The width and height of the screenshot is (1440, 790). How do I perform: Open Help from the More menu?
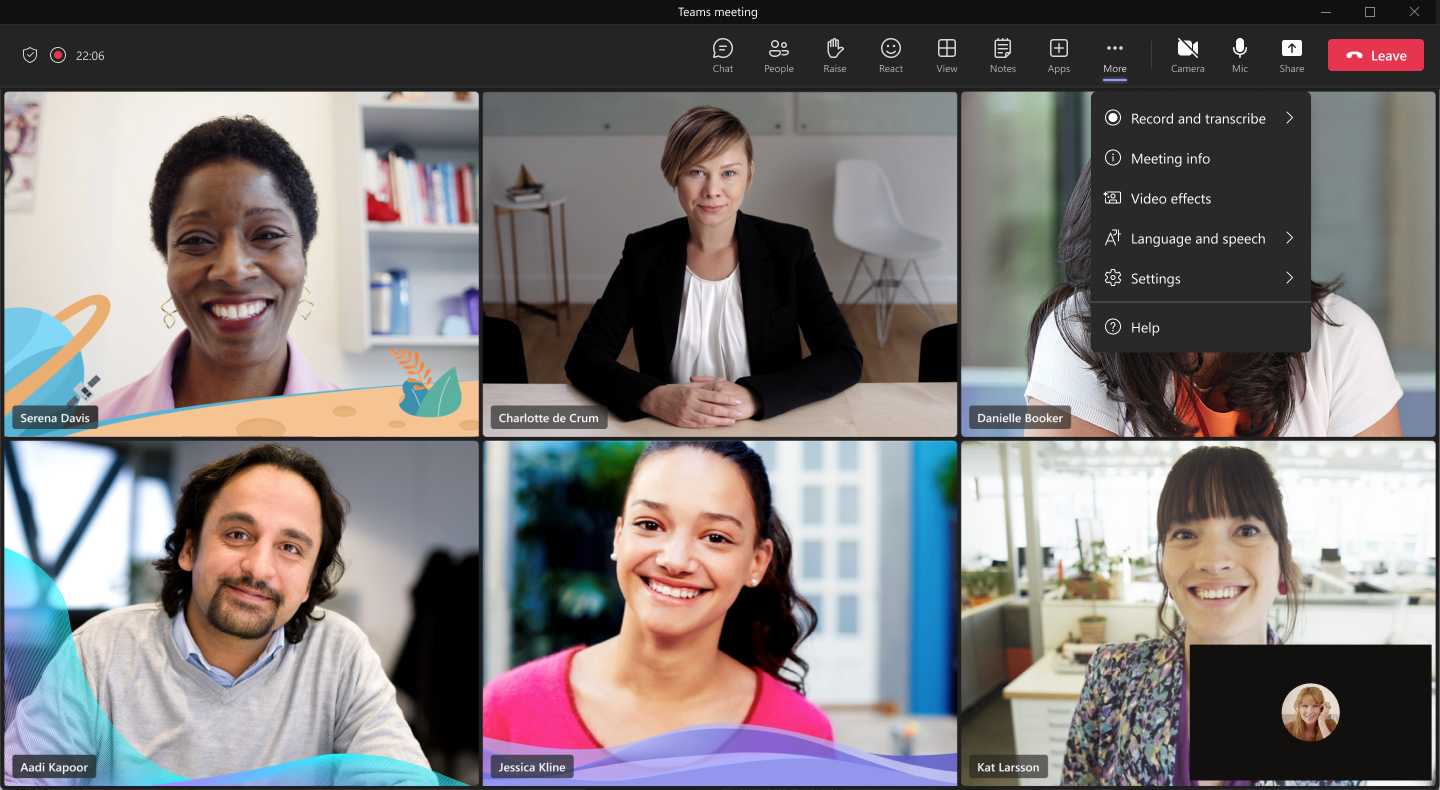click(x=1200, y=327)
